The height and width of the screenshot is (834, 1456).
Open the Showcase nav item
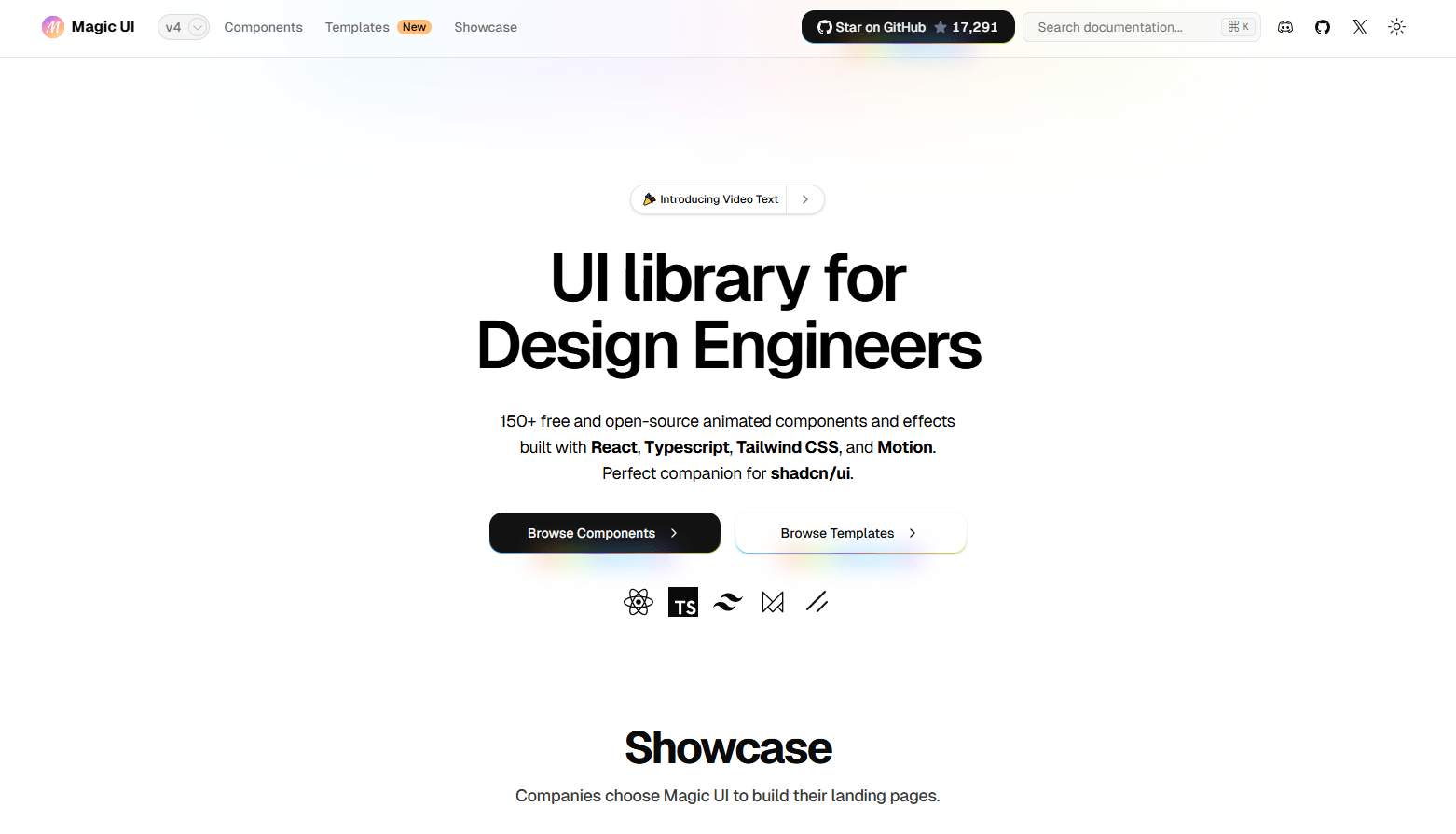click(486, 27)
